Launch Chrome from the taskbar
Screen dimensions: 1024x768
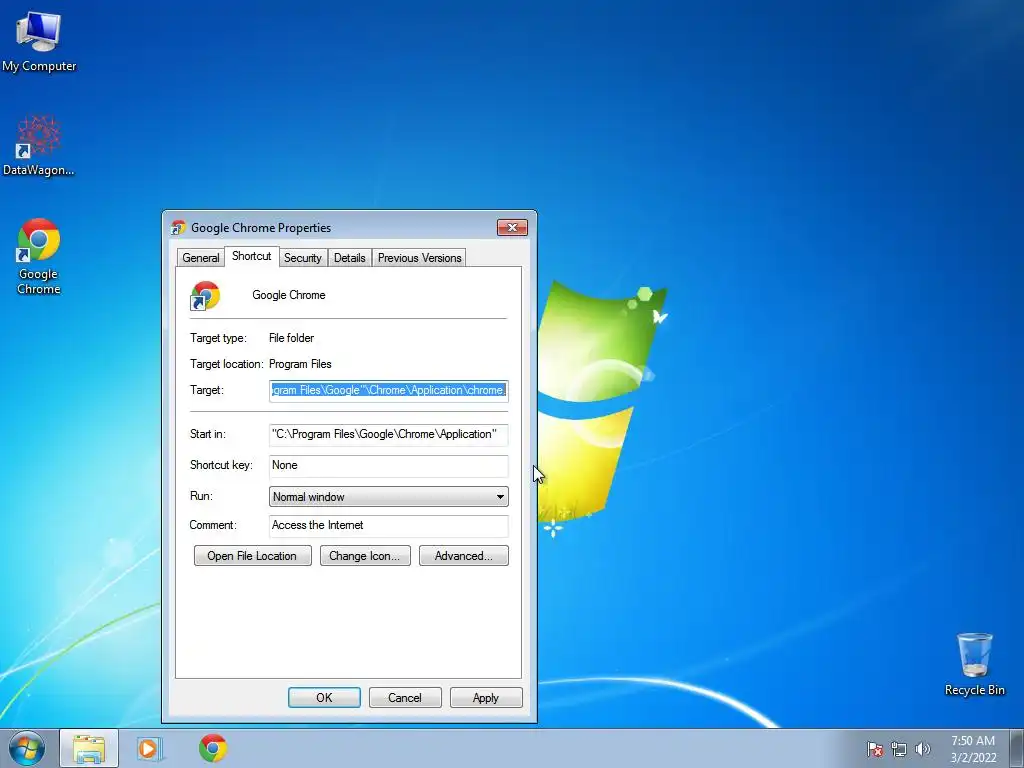pyautogui.click(x=213, y=748)
